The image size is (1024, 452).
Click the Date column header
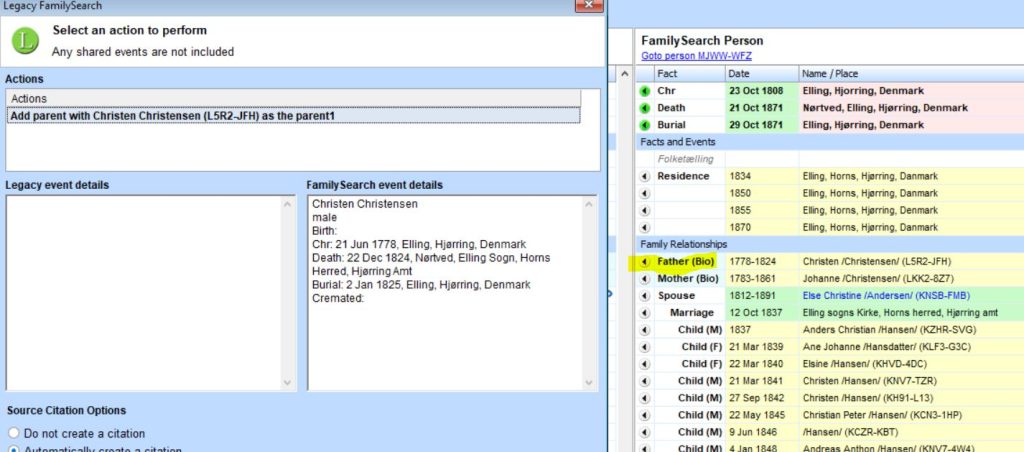[x=761, y=74]
